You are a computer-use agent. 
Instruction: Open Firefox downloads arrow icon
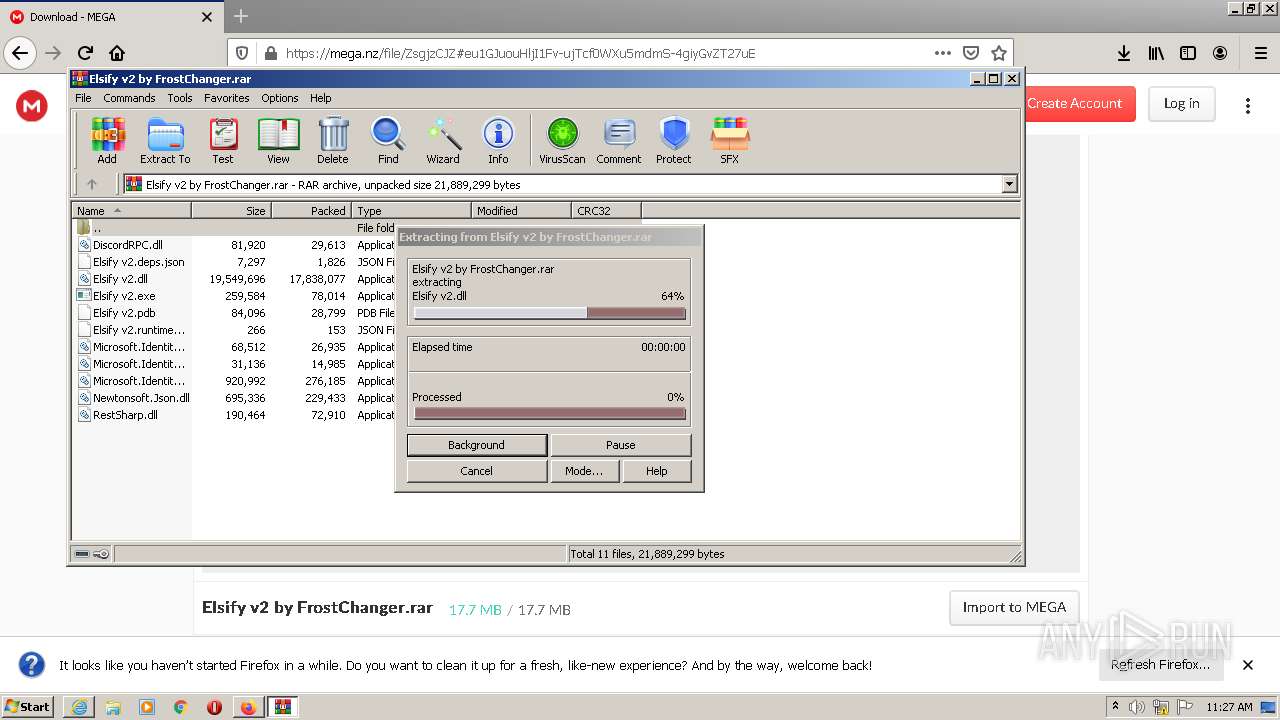click(x=1124, y=53)
